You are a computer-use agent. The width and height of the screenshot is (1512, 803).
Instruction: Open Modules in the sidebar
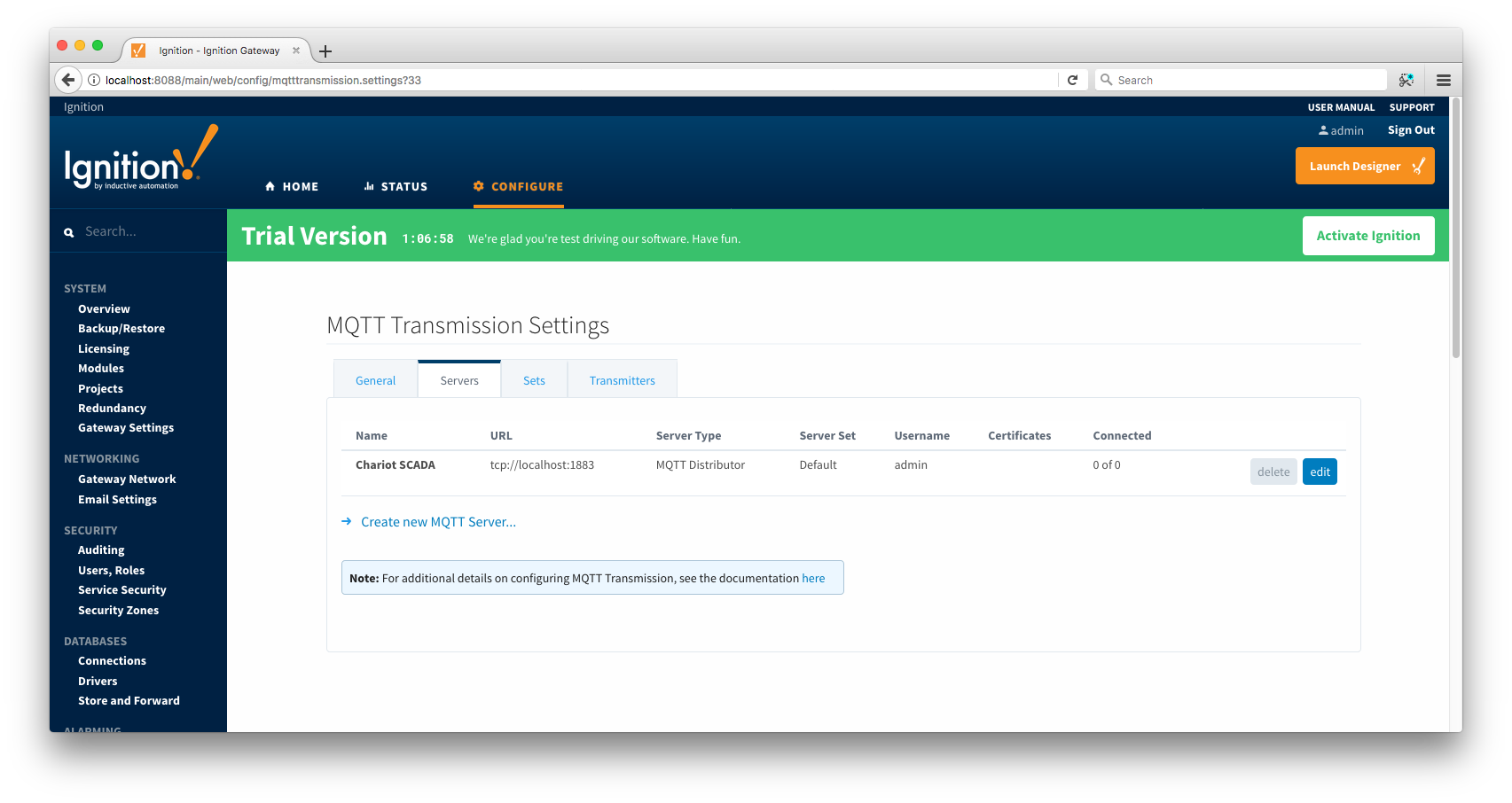[x=101, y=368]
